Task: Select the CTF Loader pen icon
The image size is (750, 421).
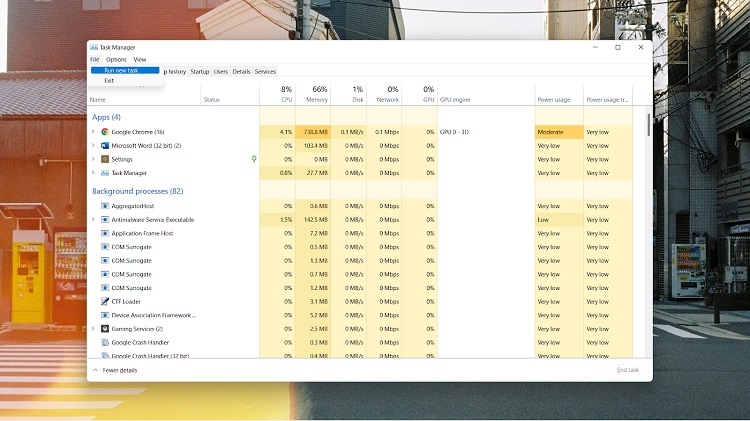Action: coord(104,301)
